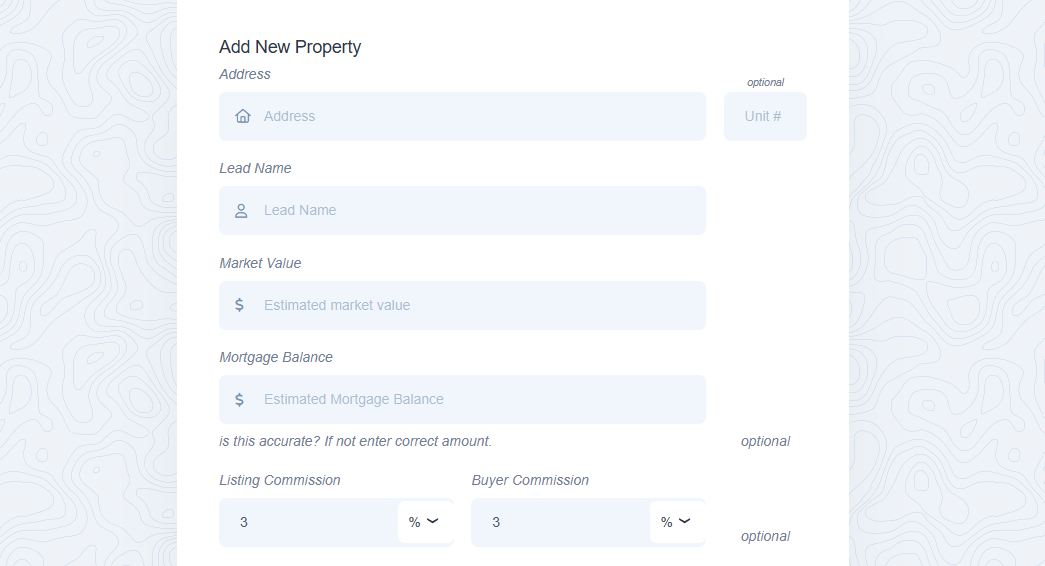Click into the Unit # field
The height and width of the screenshot is (566, 1045).
coord(764,116)
